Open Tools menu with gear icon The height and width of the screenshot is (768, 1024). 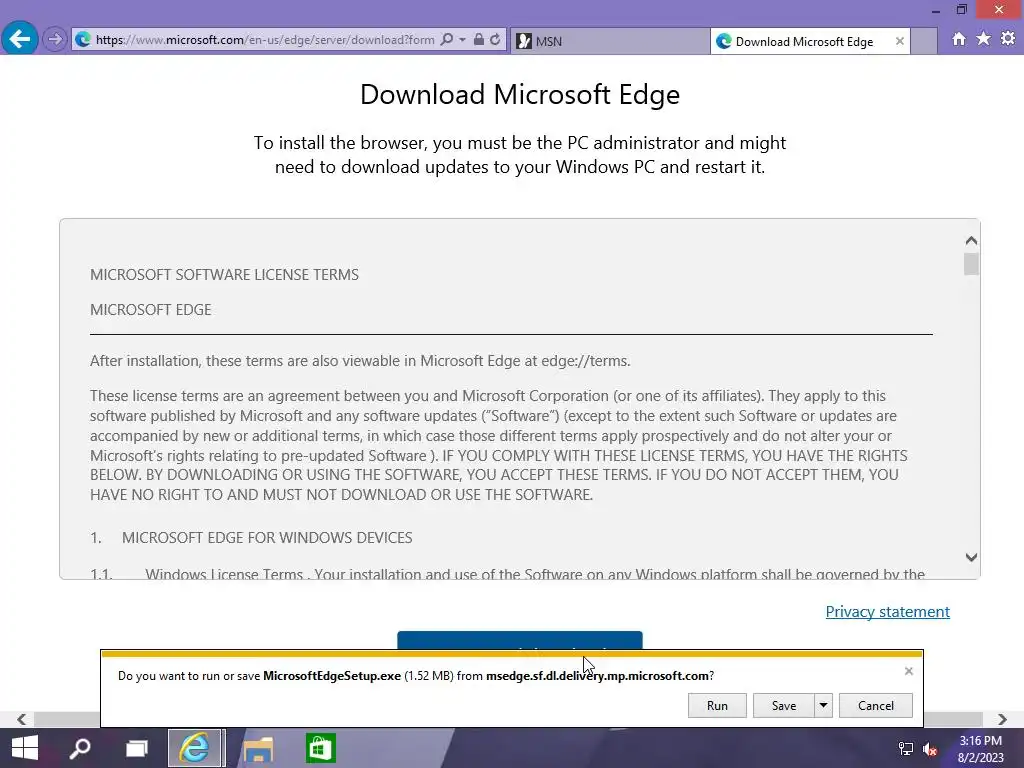click(x=1008, y=39)
